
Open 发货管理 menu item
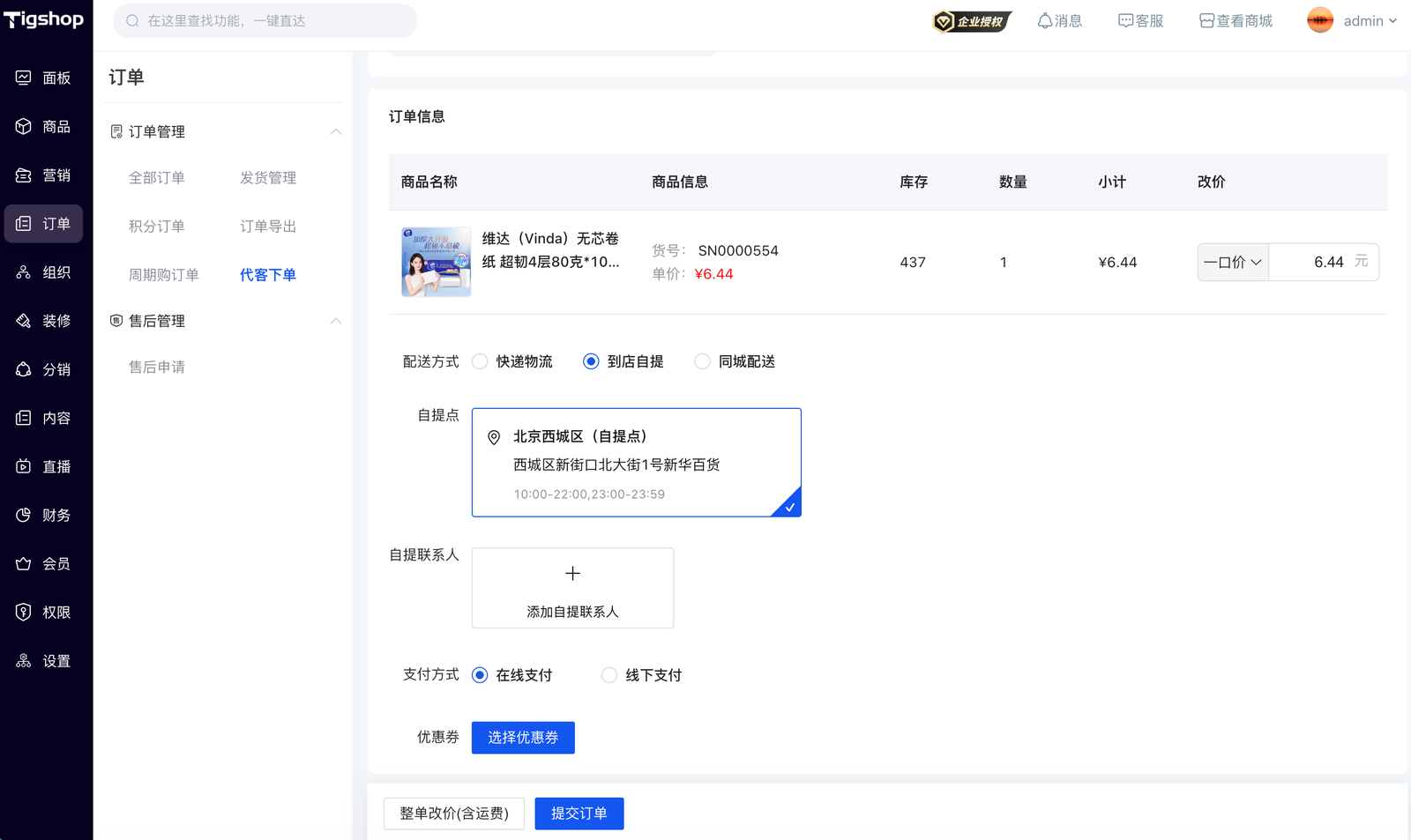(x=268, y=178)
